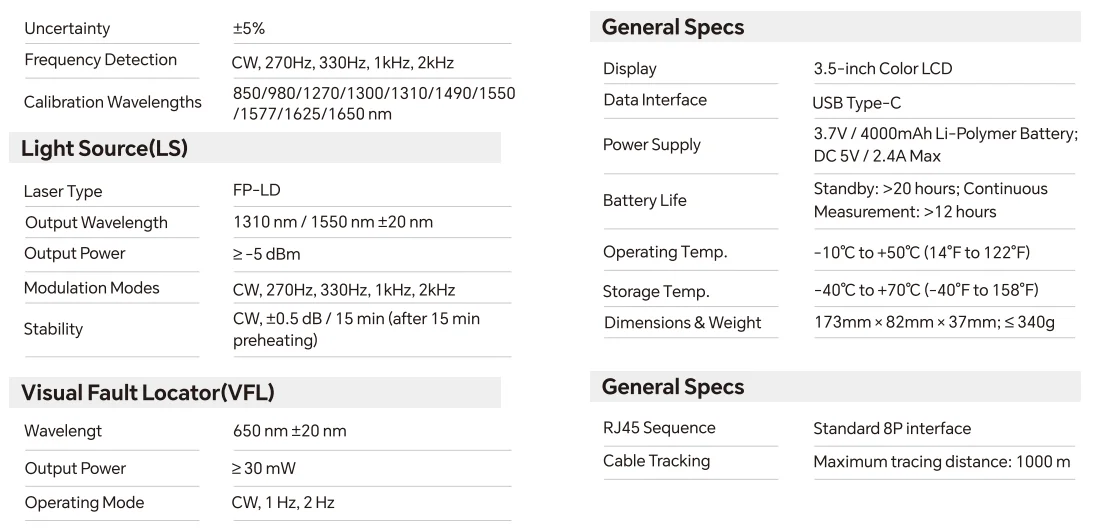Image resolution: width=1095 pixels, height=530 pixels.
Task: Select the Storage Temp. label
Action: click(656, 291)
